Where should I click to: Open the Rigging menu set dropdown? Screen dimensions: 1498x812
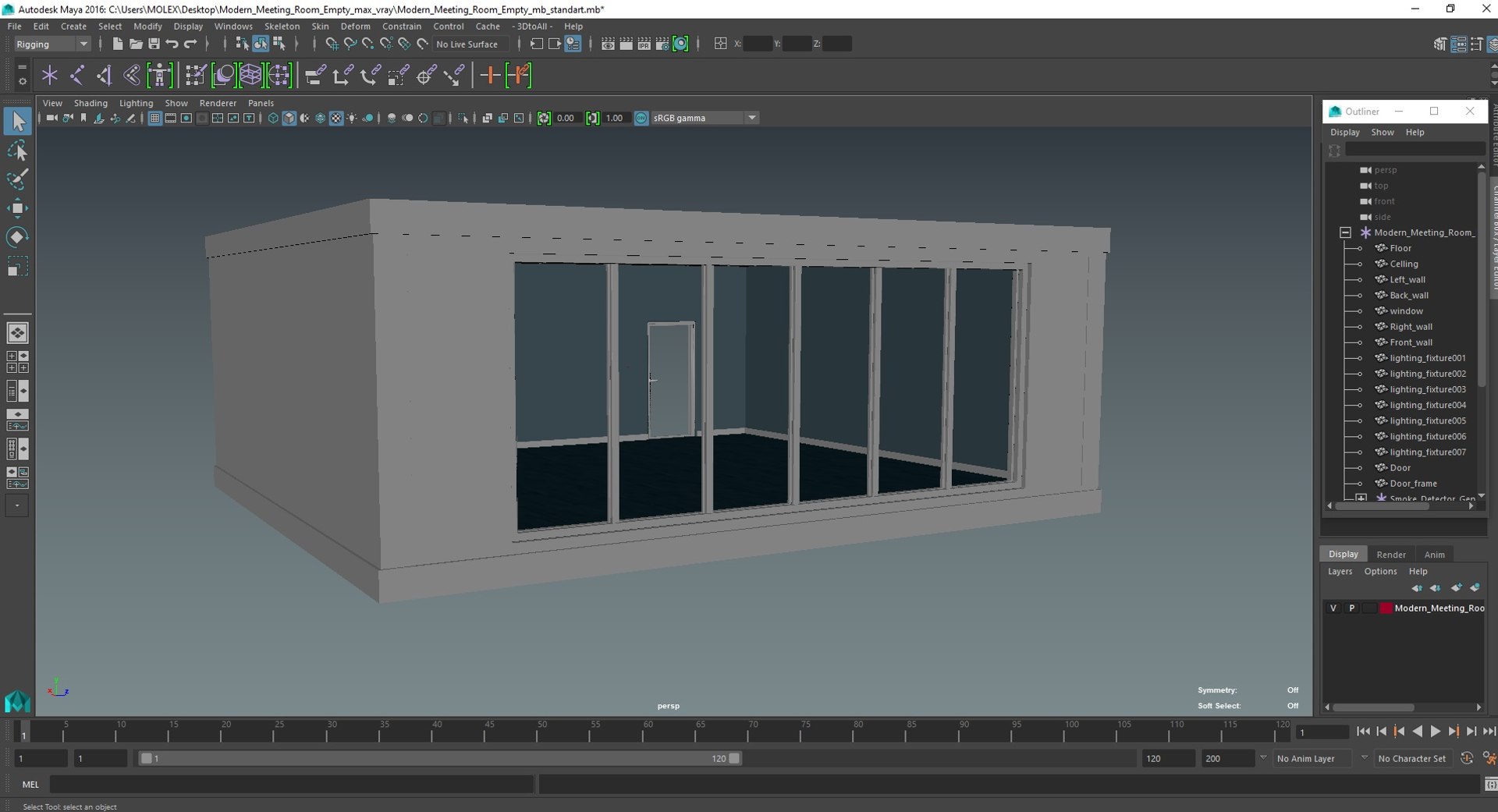point(51,44)
